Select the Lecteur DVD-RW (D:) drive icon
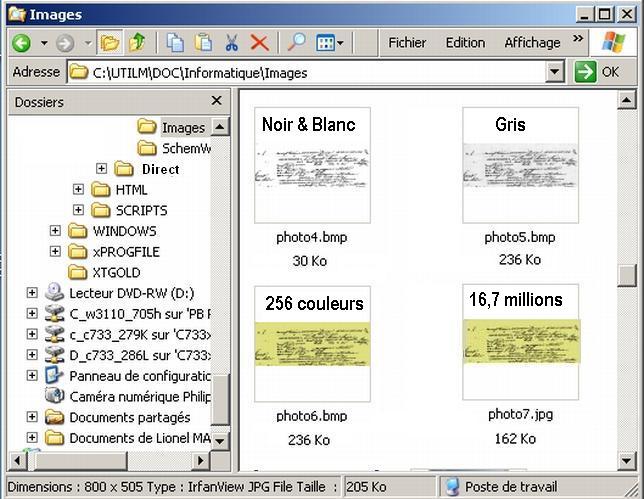 [54, 292]
